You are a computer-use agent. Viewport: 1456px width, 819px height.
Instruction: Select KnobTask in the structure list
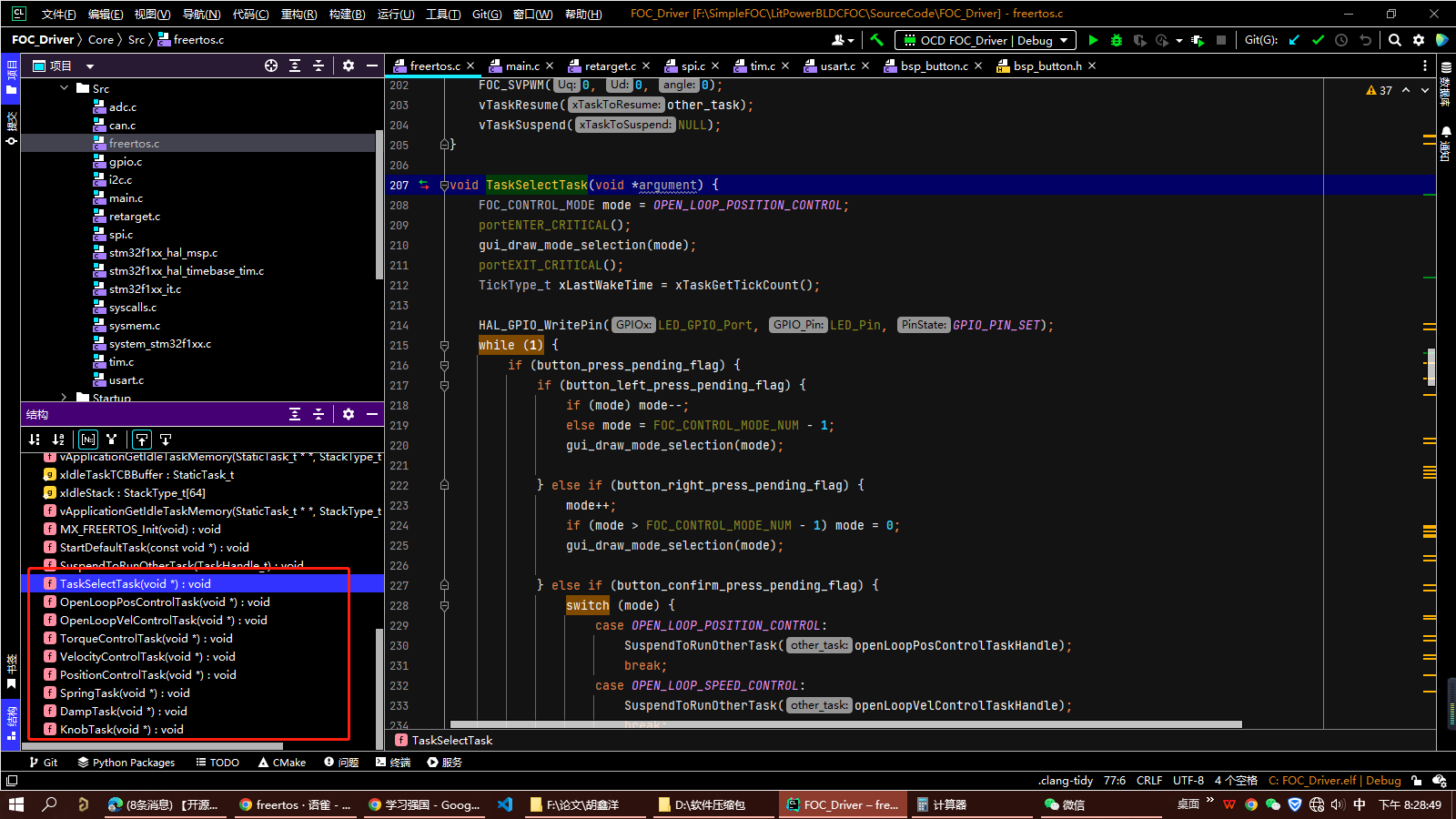click(x=122, y=729)
